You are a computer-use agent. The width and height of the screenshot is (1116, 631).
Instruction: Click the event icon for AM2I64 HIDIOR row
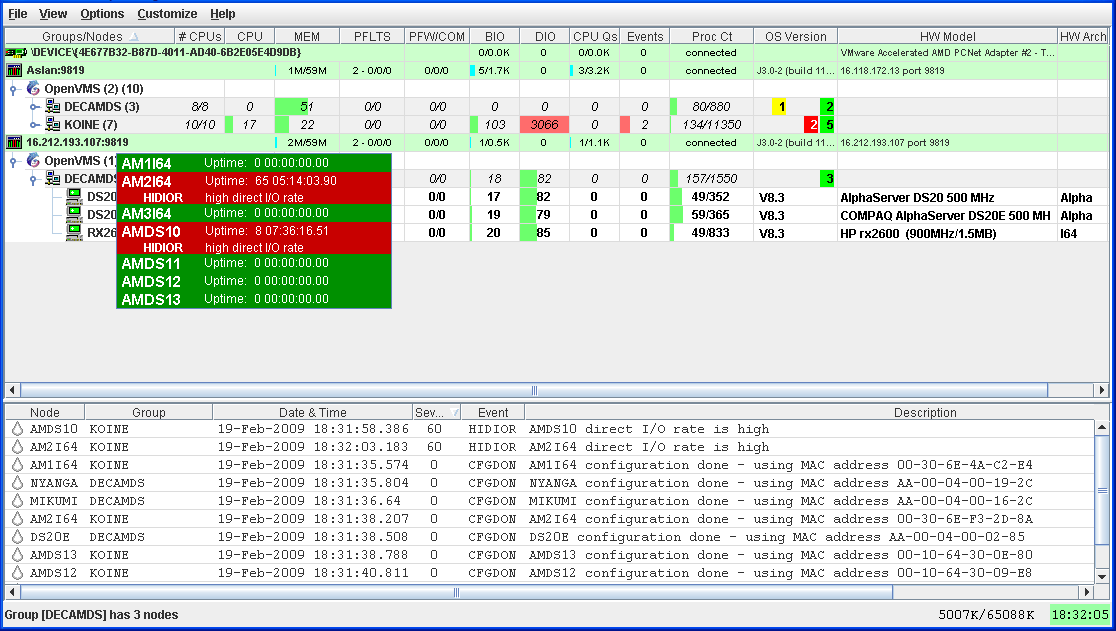coord(17,447)
